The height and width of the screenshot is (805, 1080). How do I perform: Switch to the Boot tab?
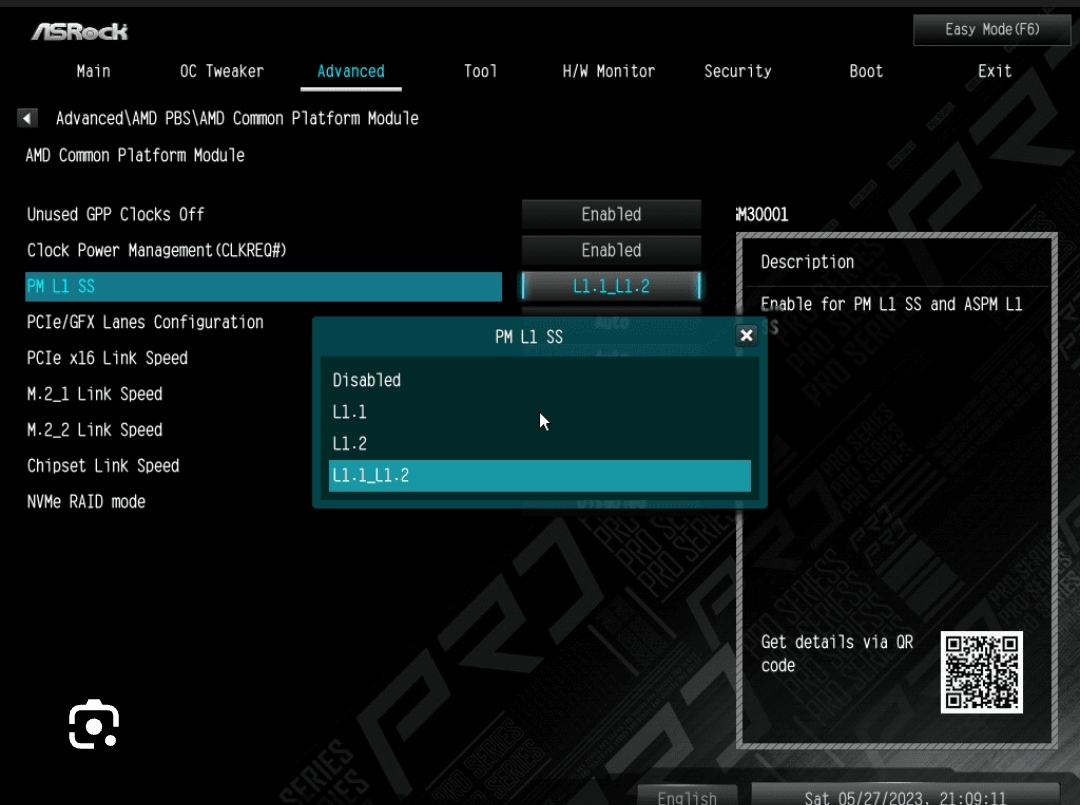866,71
